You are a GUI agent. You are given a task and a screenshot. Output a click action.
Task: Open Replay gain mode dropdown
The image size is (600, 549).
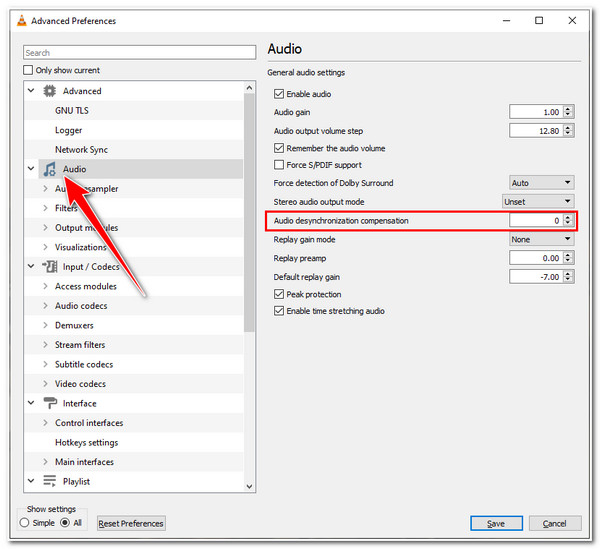pyautogui.click(x=541, y=239)
